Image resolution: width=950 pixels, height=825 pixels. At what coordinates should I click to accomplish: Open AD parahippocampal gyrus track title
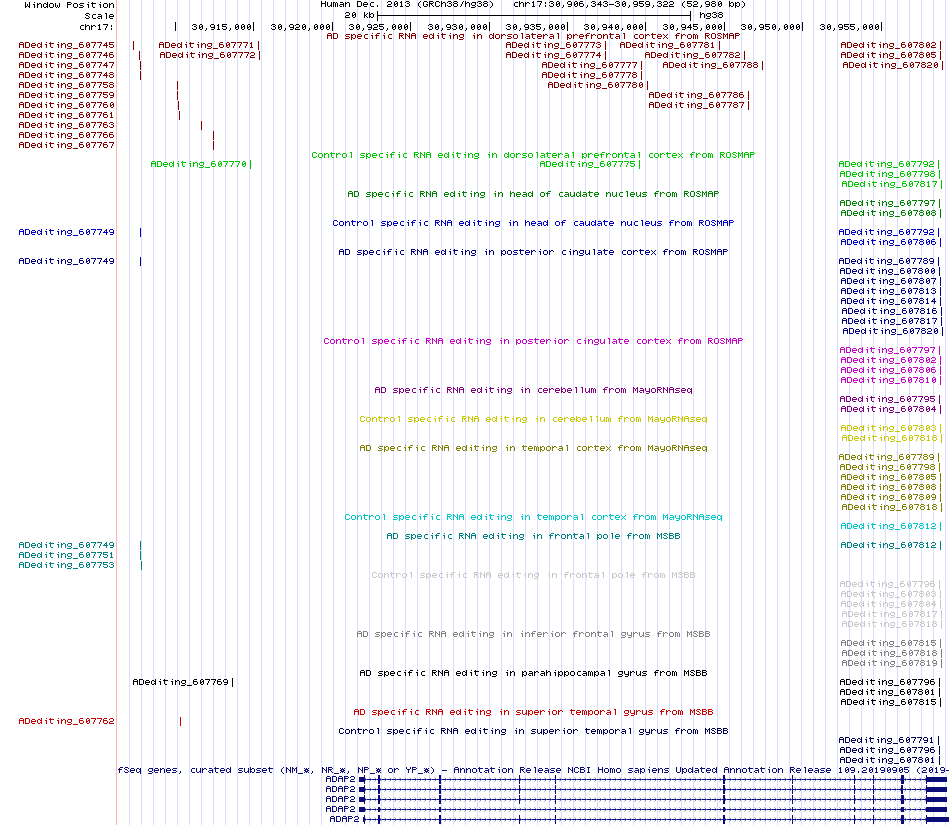pos(533,673)
